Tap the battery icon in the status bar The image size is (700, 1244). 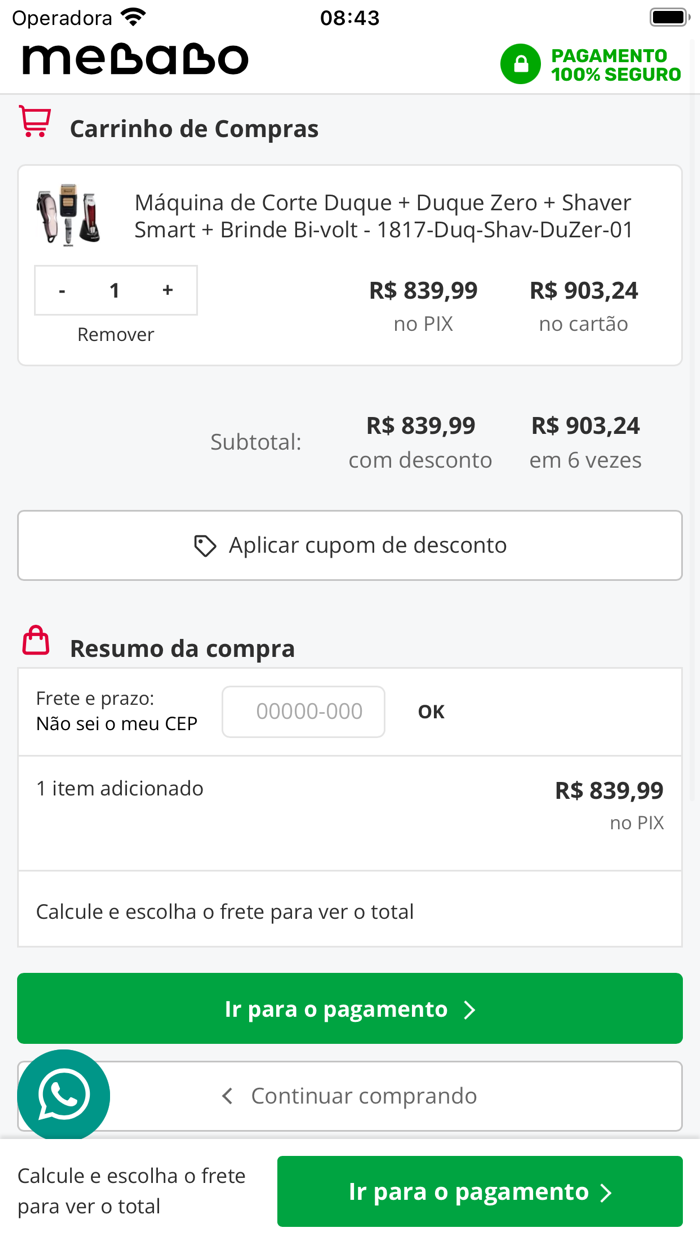point(669,16)
